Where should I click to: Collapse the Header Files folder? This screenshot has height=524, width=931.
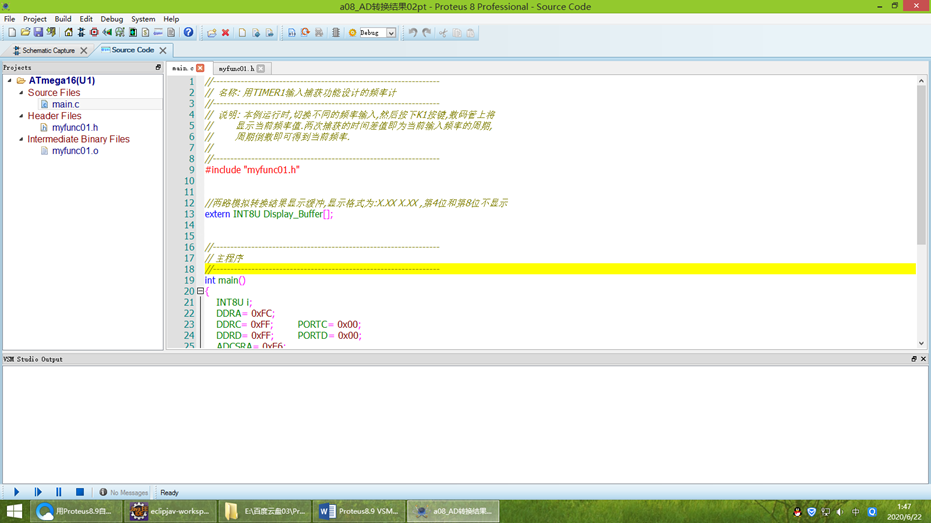click(x=21, y=116)
